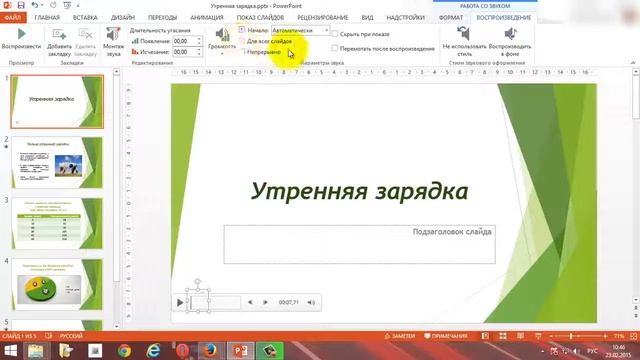The image size is (640, 360).
Task: Switch to РЕЦЕНЗИРОВАНИЕ tab
Action: click(x=322, y=18)
